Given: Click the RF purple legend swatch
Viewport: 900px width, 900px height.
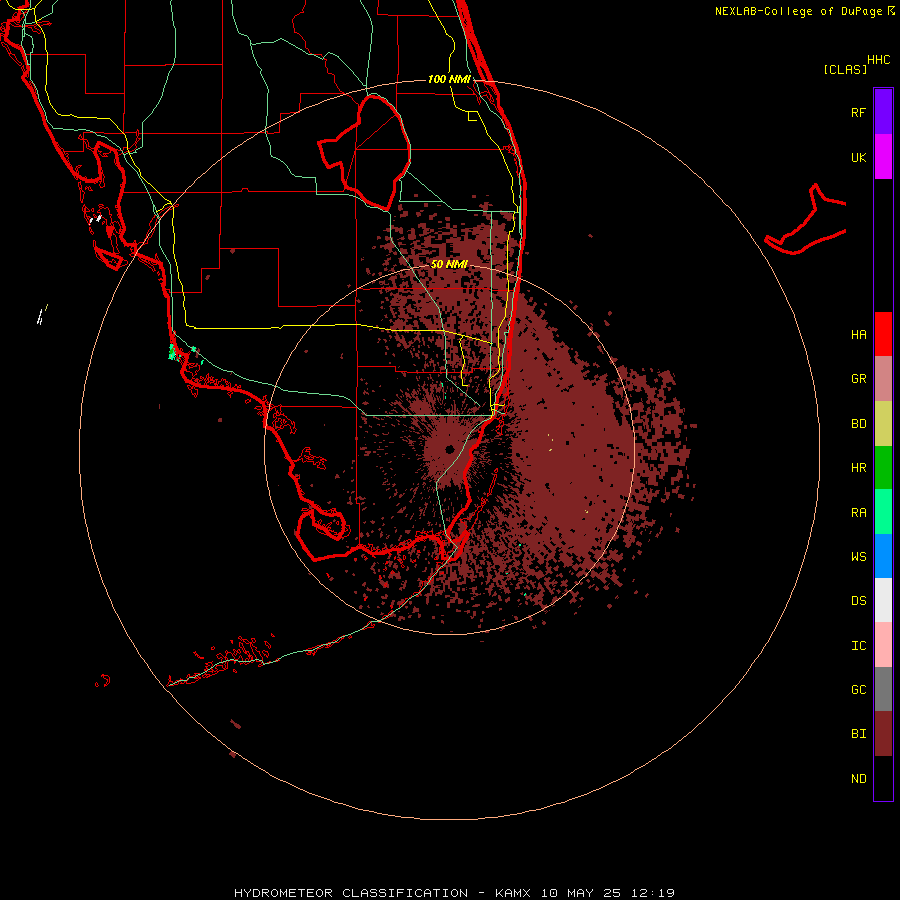Looking at the screenshot, I should click(x=883, y=112).
